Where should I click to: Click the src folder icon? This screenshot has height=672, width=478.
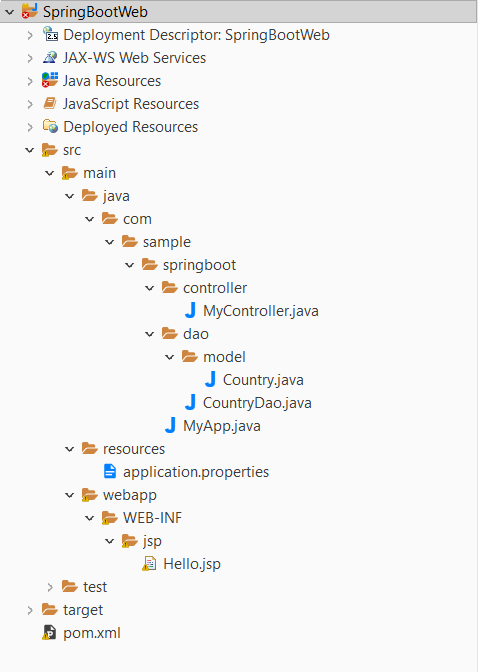tap(50, 150)
